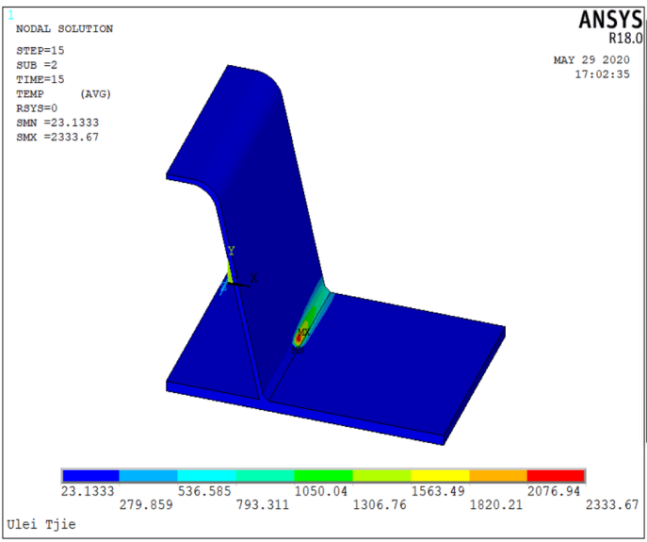Click the SMN =23.1333 text

pos(58,123)
